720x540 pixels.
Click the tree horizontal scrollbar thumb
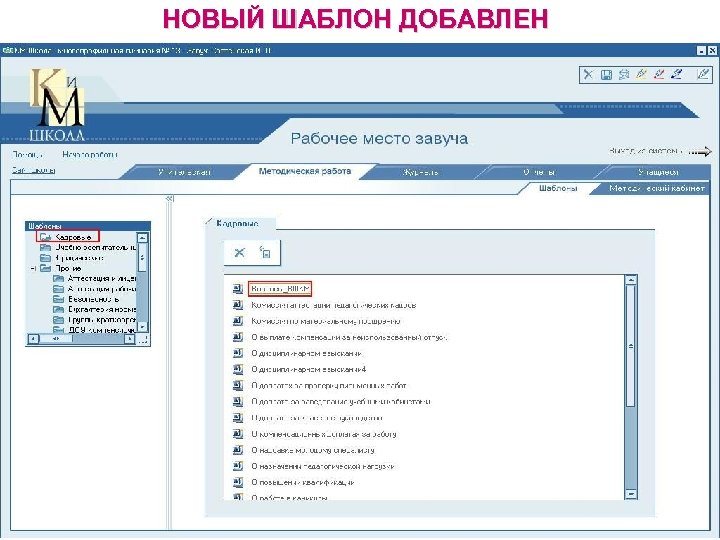[56, 339]
